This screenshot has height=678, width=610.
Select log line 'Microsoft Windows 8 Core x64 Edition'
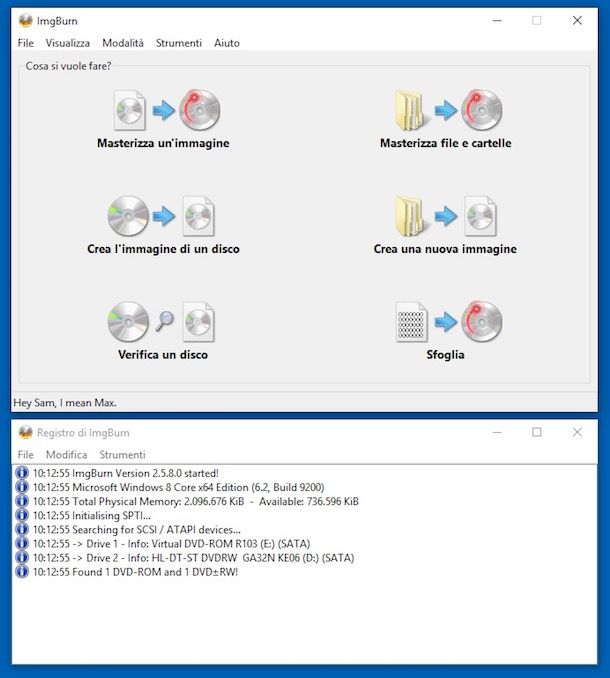pos(179,487)
